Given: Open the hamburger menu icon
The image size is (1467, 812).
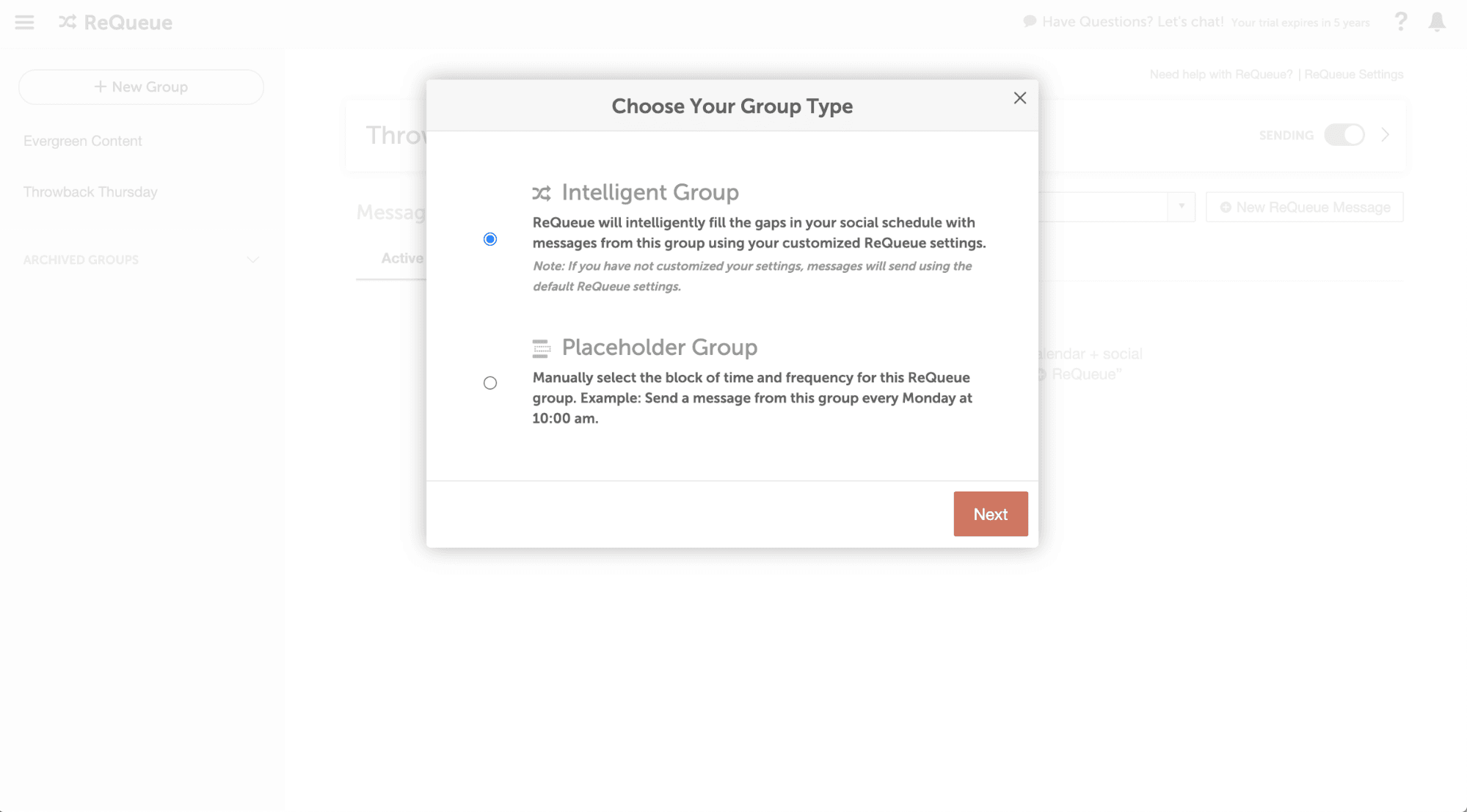Looking at the screenshot, I should coord(24,22).
